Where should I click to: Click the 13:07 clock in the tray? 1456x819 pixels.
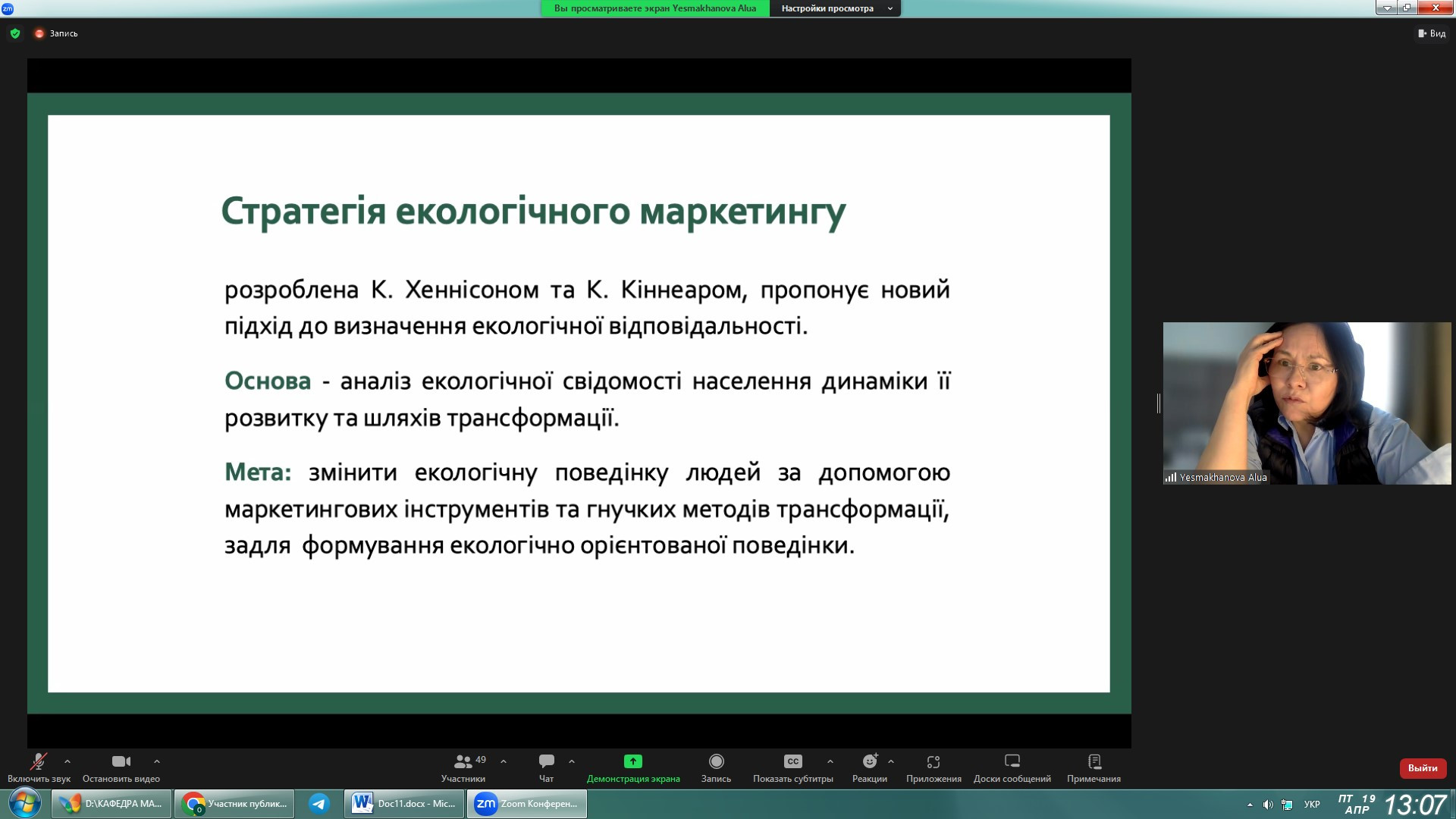coord(1415,804)
